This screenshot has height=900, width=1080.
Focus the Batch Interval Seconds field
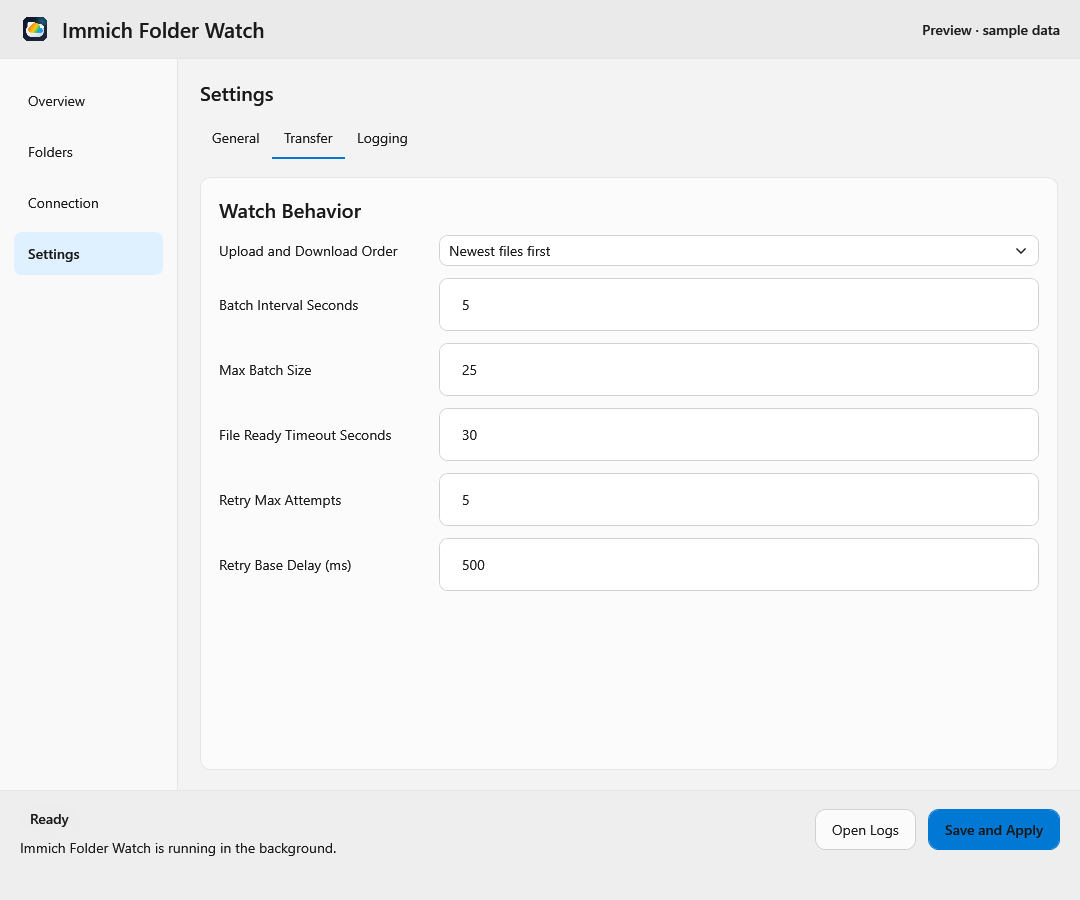[738, 305]
